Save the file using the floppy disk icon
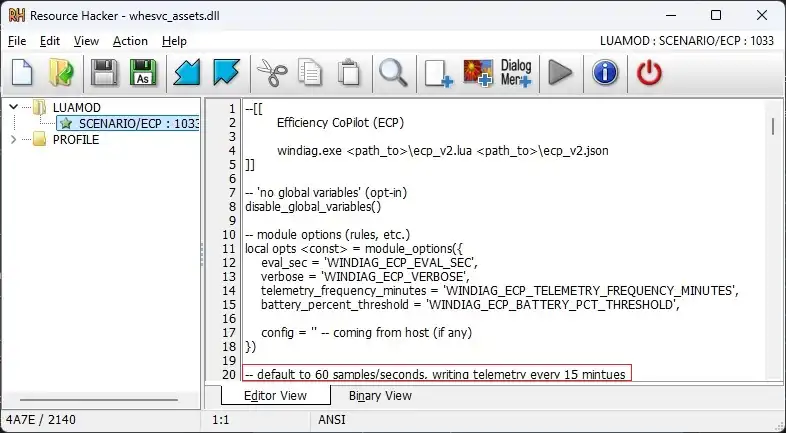The width and height of the screenshot is (786, 433). (x=104, y=73)
